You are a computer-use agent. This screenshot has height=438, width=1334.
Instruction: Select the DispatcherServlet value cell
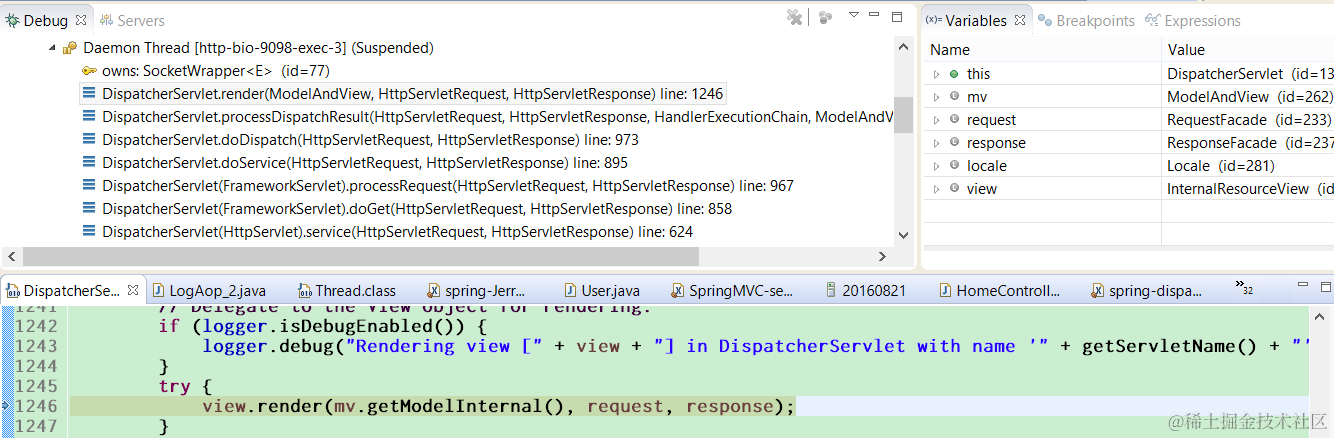1248,74
